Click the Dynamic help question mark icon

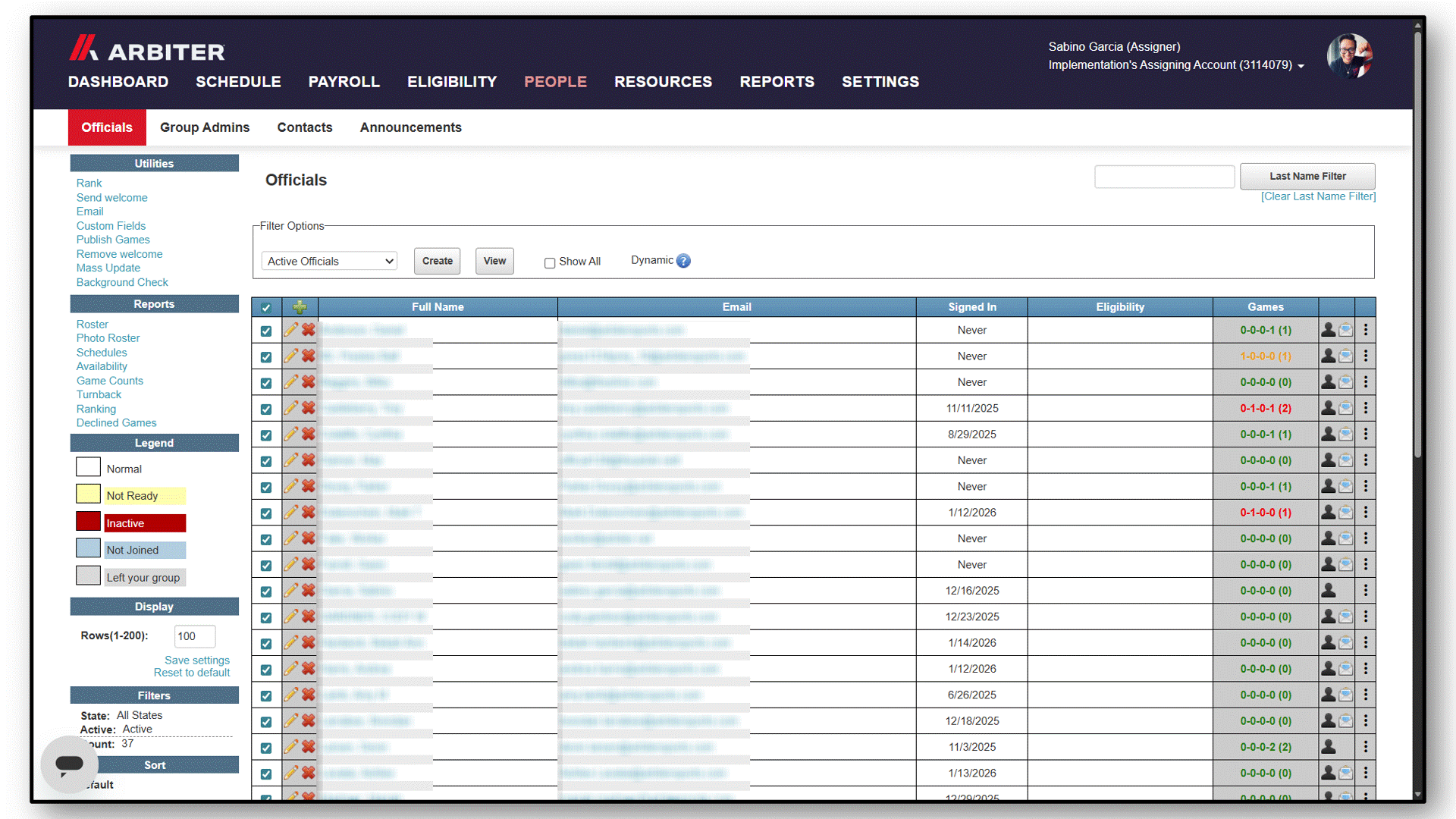[x=683, y=261]
